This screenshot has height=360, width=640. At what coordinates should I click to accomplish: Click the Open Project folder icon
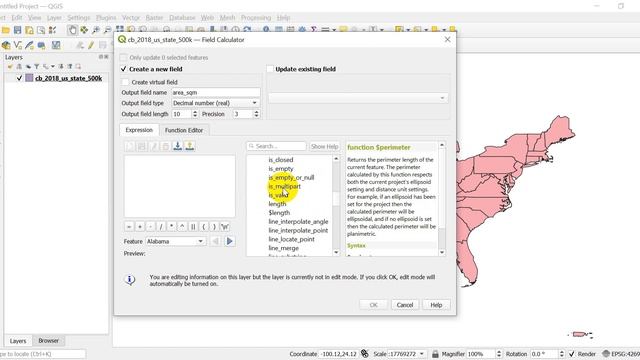[x=6, y=30]
